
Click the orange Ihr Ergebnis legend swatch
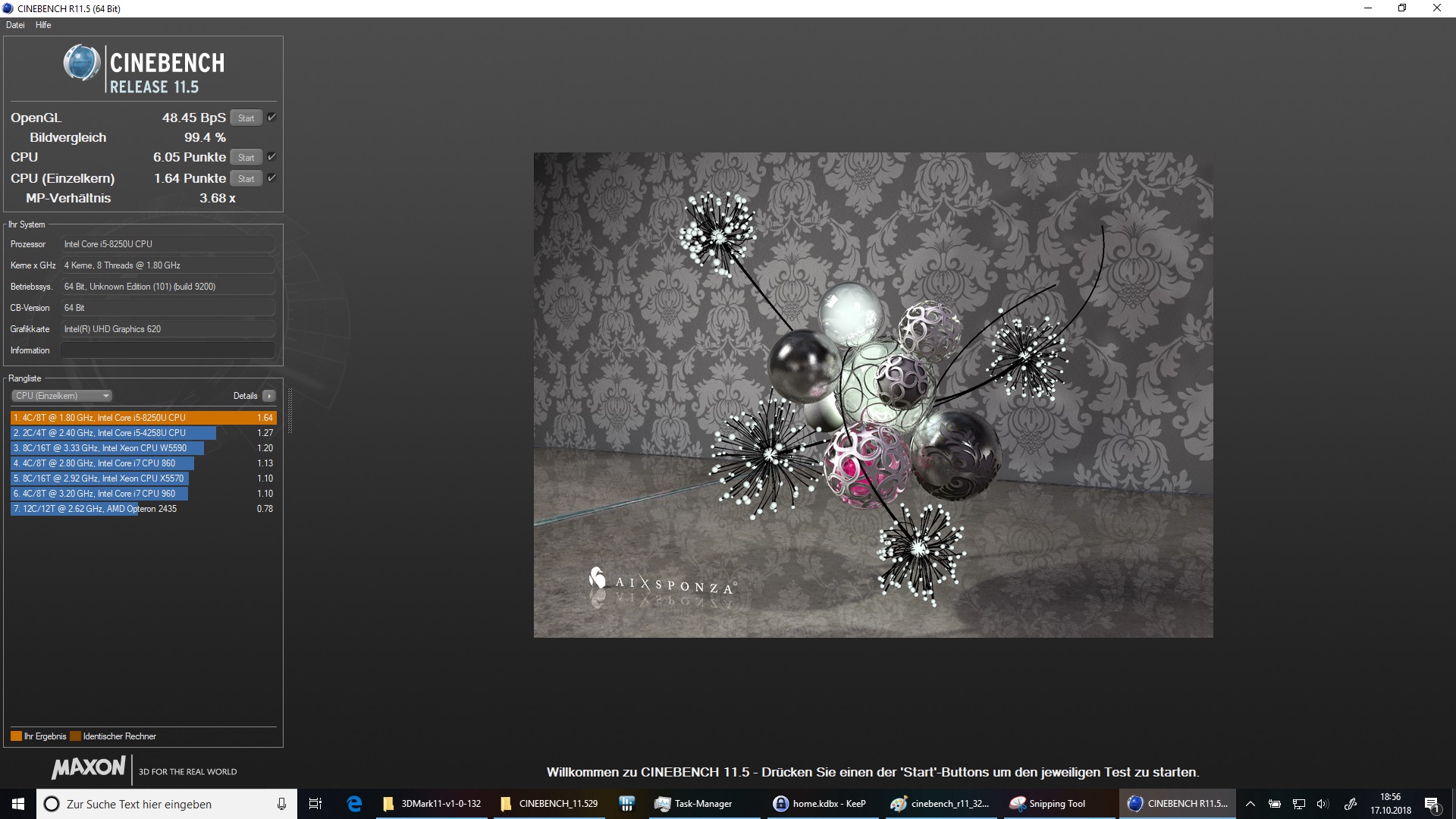(16, 736)
